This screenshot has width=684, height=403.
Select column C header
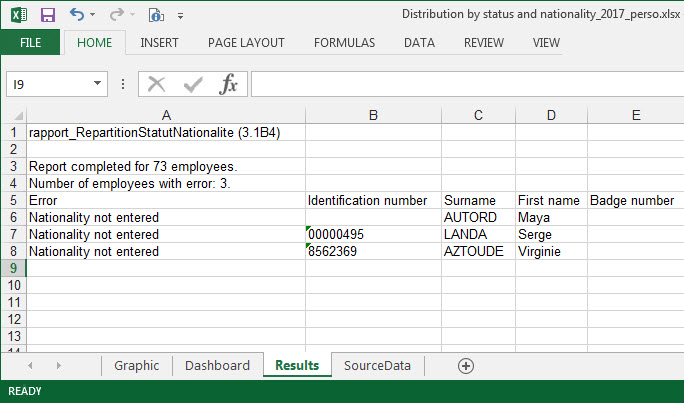(477, 115)
